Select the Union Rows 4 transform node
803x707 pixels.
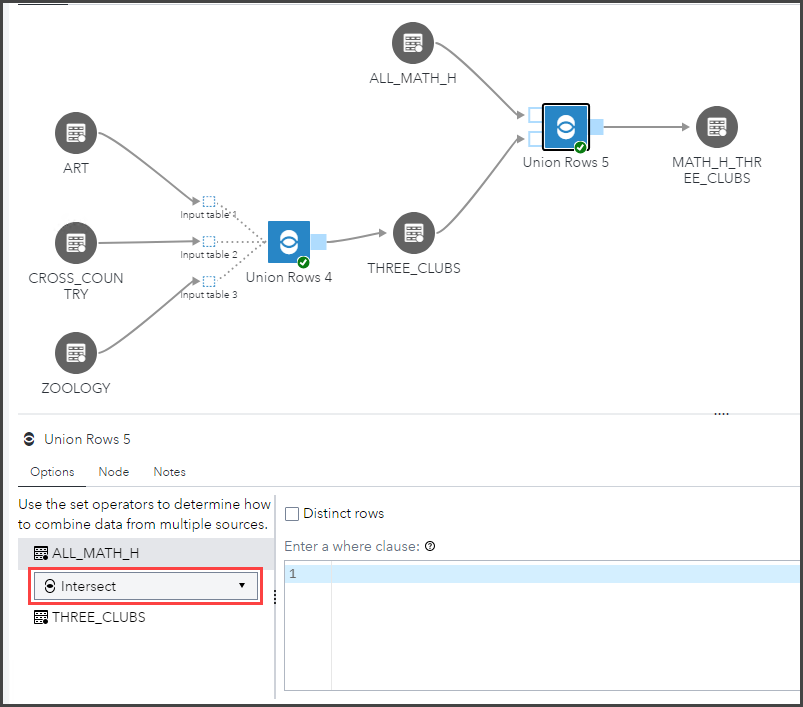[288, 241]
